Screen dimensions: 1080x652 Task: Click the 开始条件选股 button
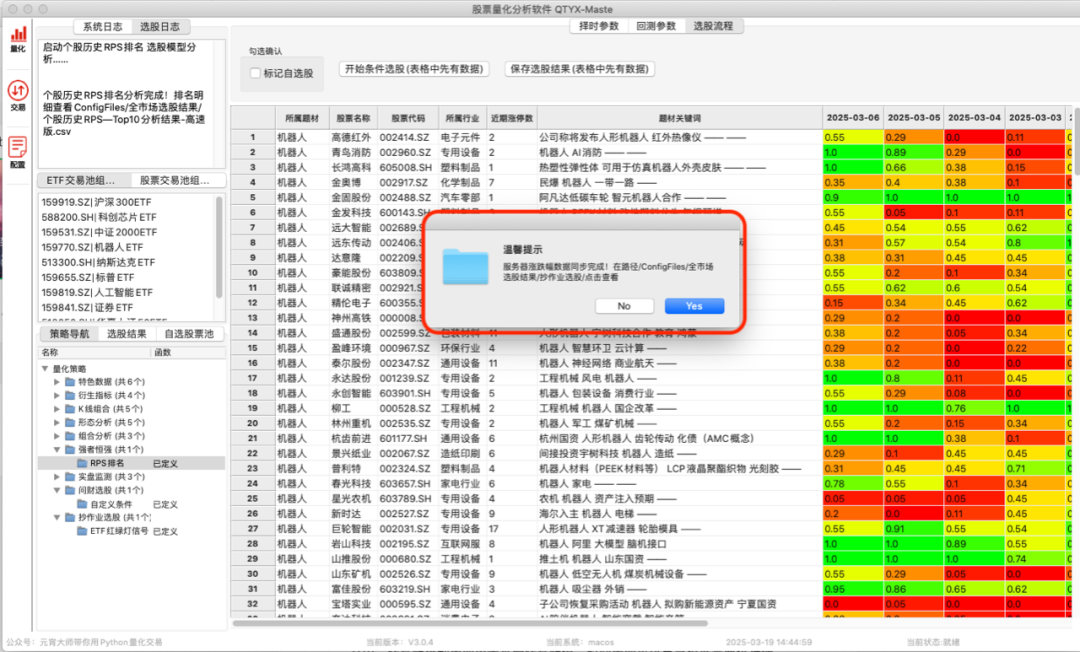414,69
